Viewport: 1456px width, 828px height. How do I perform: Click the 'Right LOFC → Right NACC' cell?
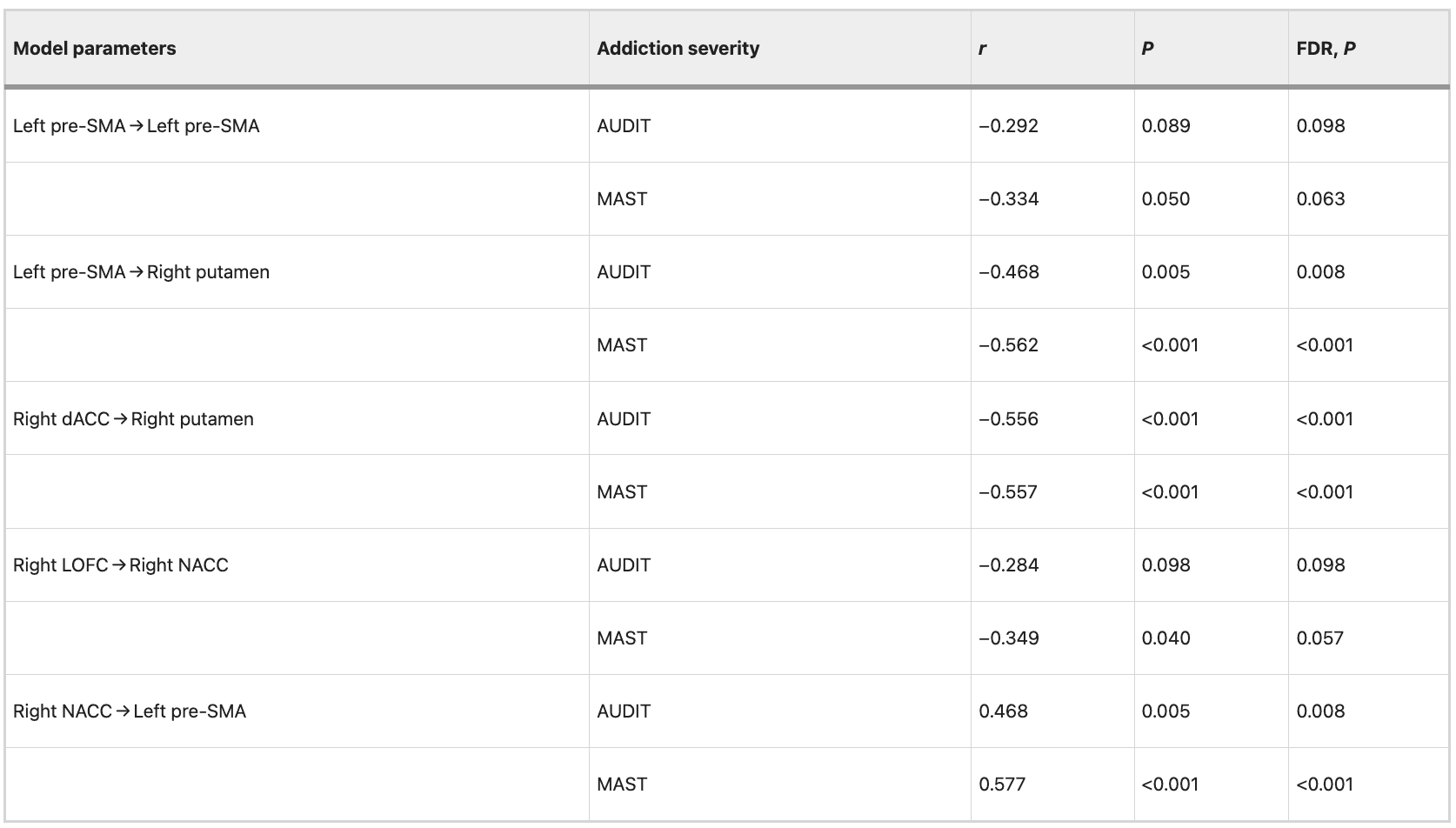(121, 565)
